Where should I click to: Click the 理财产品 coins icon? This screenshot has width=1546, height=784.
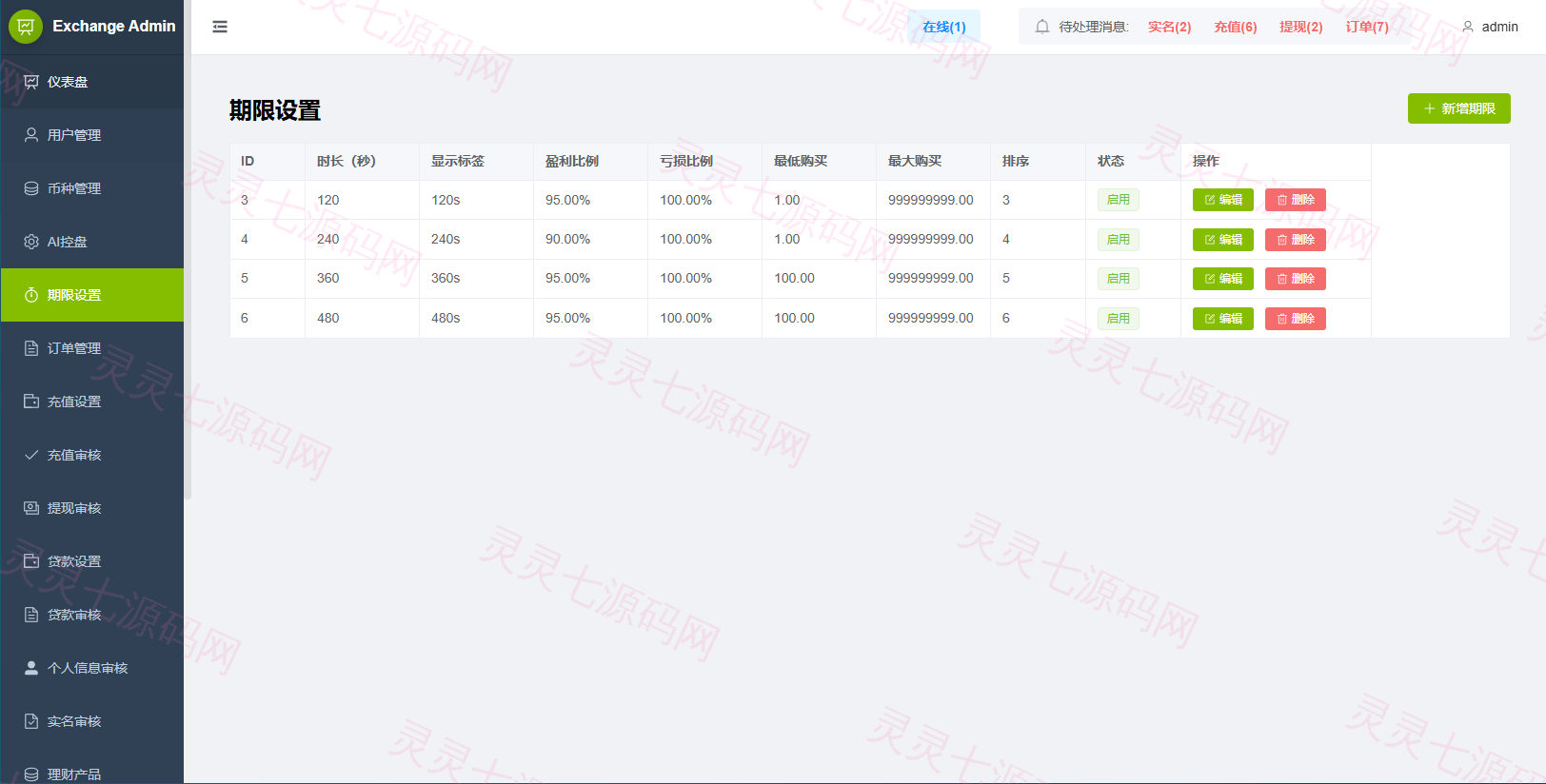[x=31, y=774]
